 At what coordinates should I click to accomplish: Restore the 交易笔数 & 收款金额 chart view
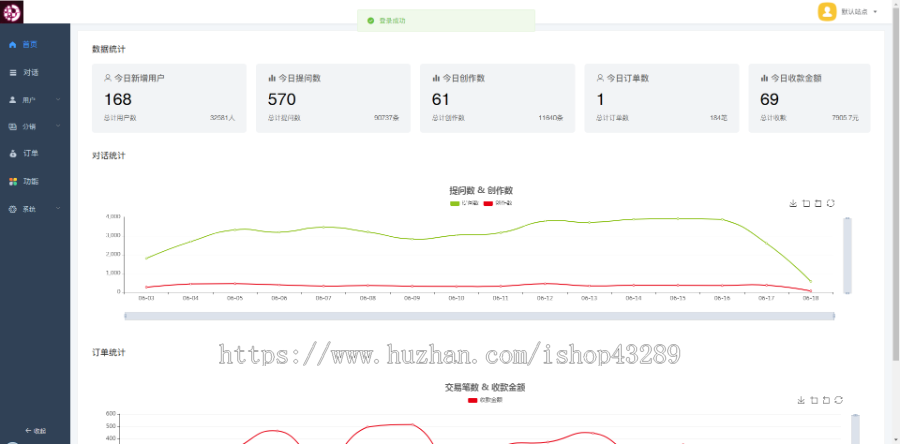click(839, 400)
